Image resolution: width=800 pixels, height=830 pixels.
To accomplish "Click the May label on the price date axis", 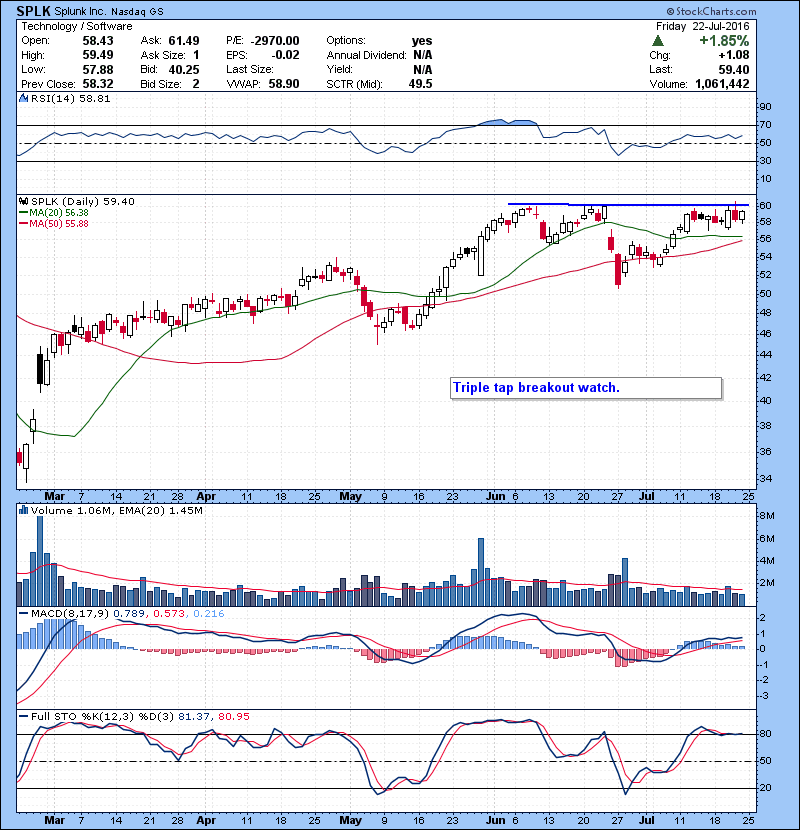I will click(x=350, y=497).
